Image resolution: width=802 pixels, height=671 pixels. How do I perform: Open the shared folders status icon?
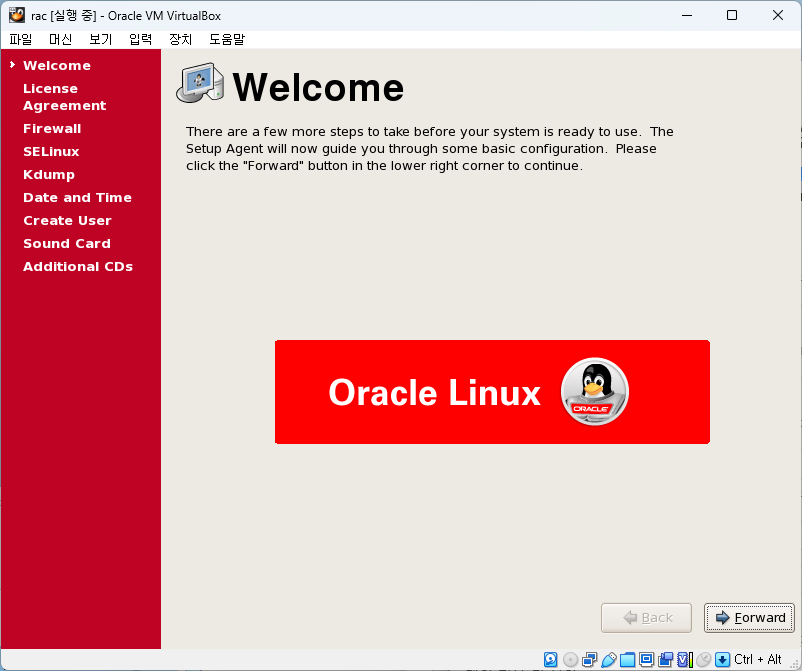tap(628, 660)
